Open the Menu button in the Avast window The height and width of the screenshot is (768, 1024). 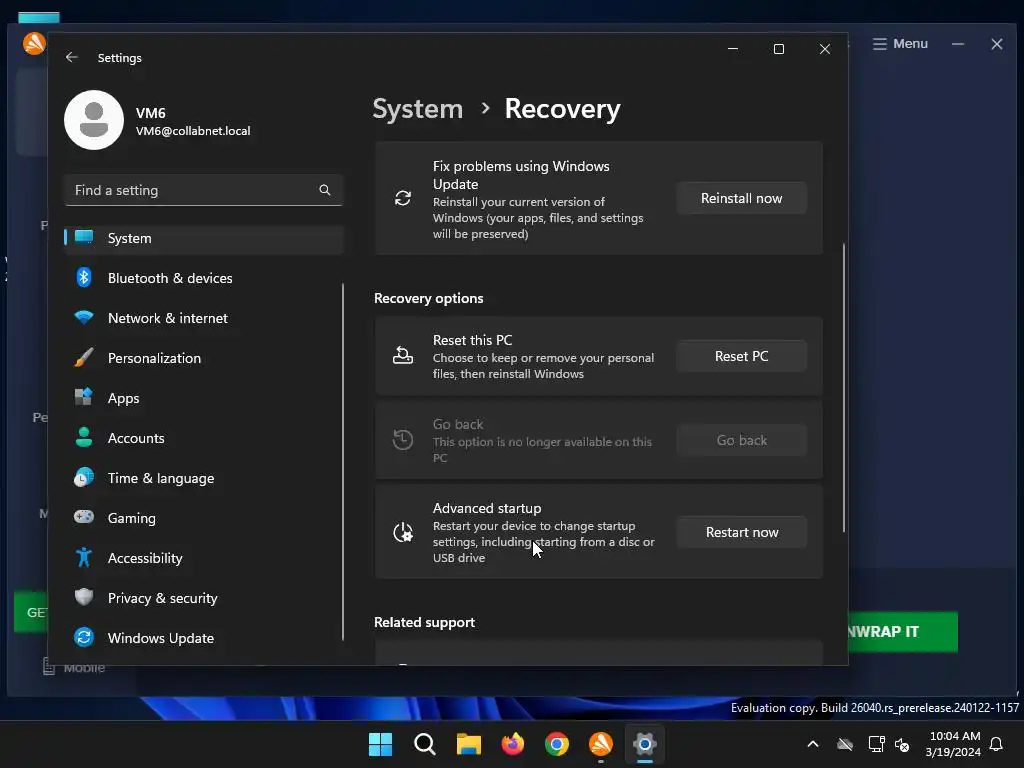coord(901,44)
